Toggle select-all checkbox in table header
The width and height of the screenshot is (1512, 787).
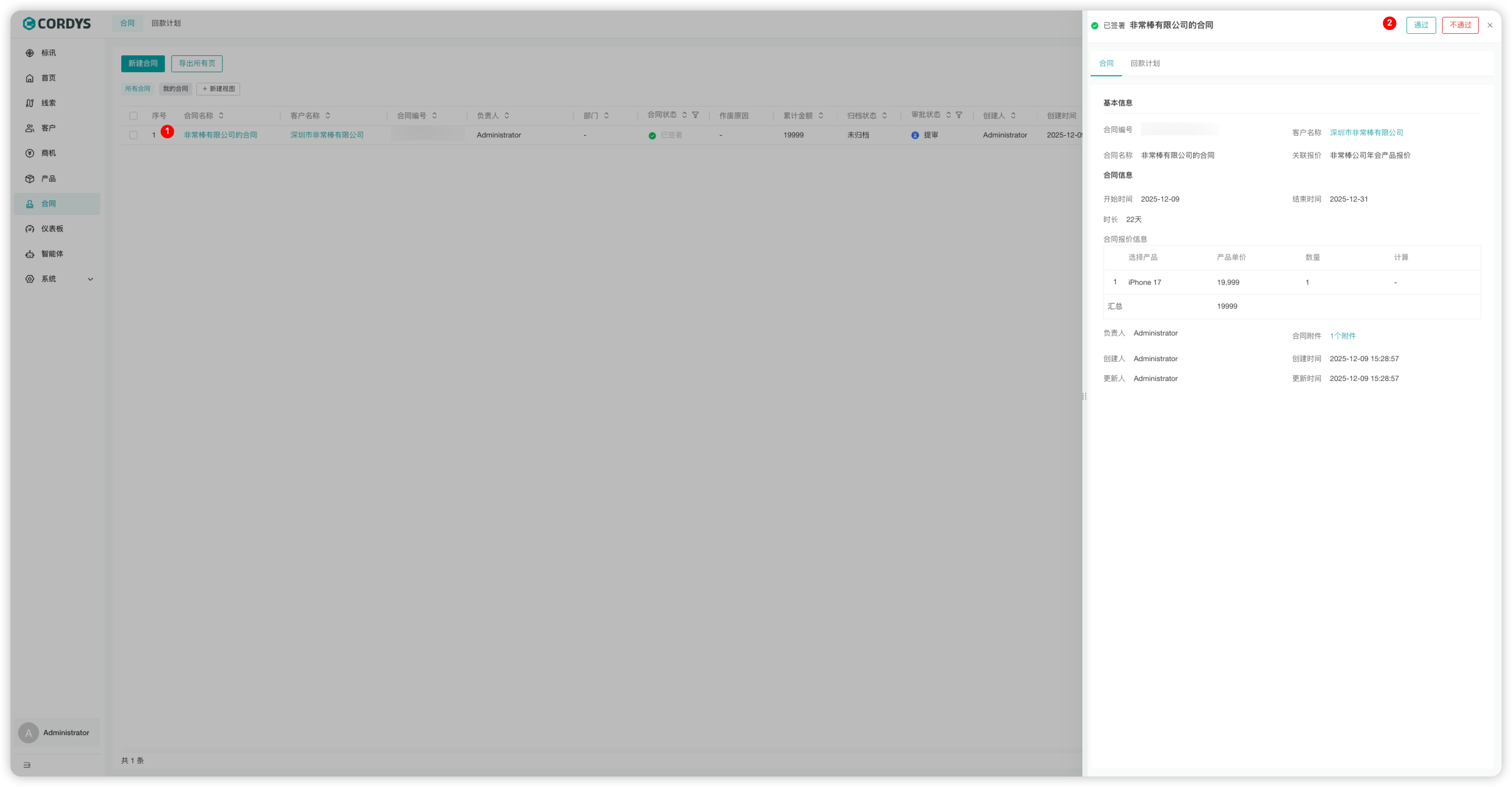pos(133,115)
